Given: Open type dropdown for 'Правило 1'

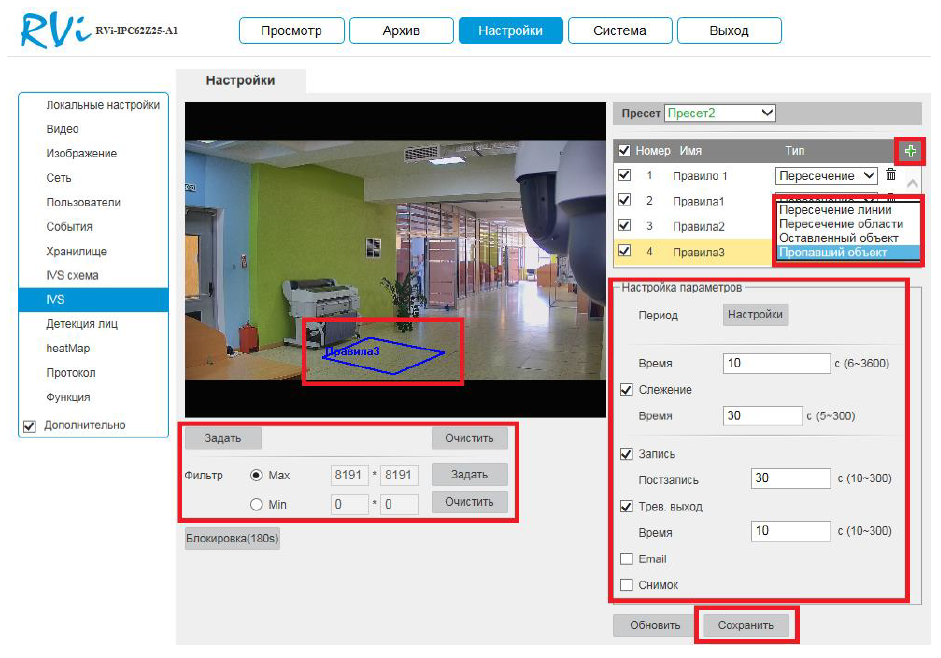Looking at the screenshot, I should point(828,176).
